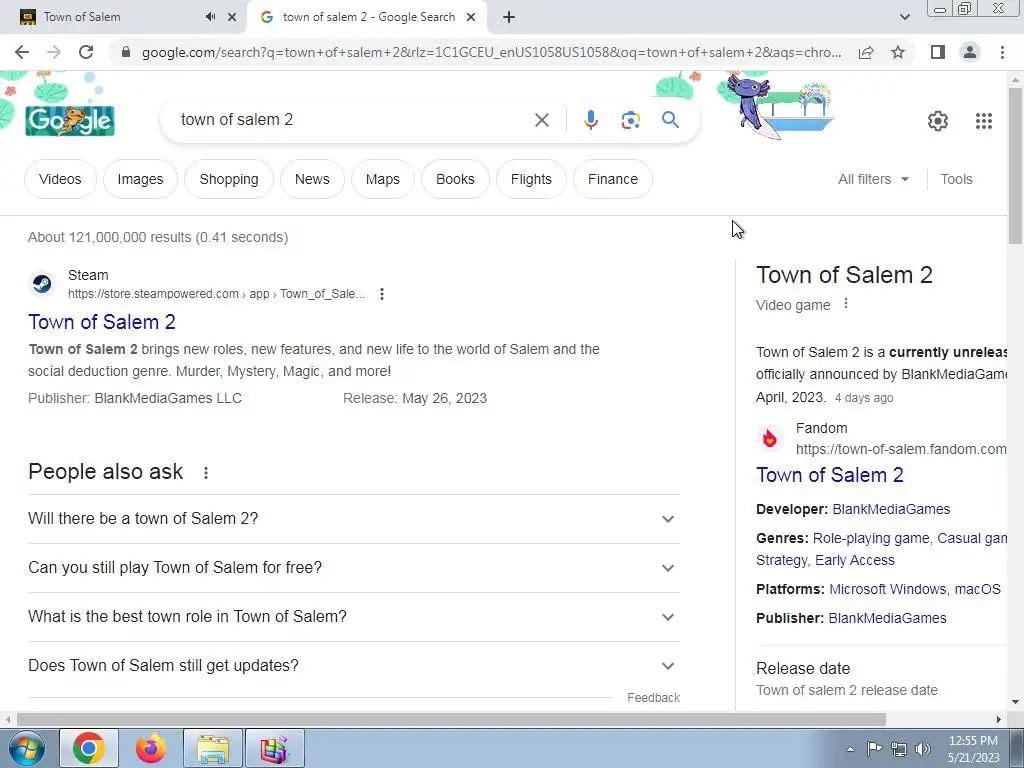Screen dimensions: 1024x768
Task: Open the Windows Start menu
Action: pyautogui.click(x=27, y=748)
